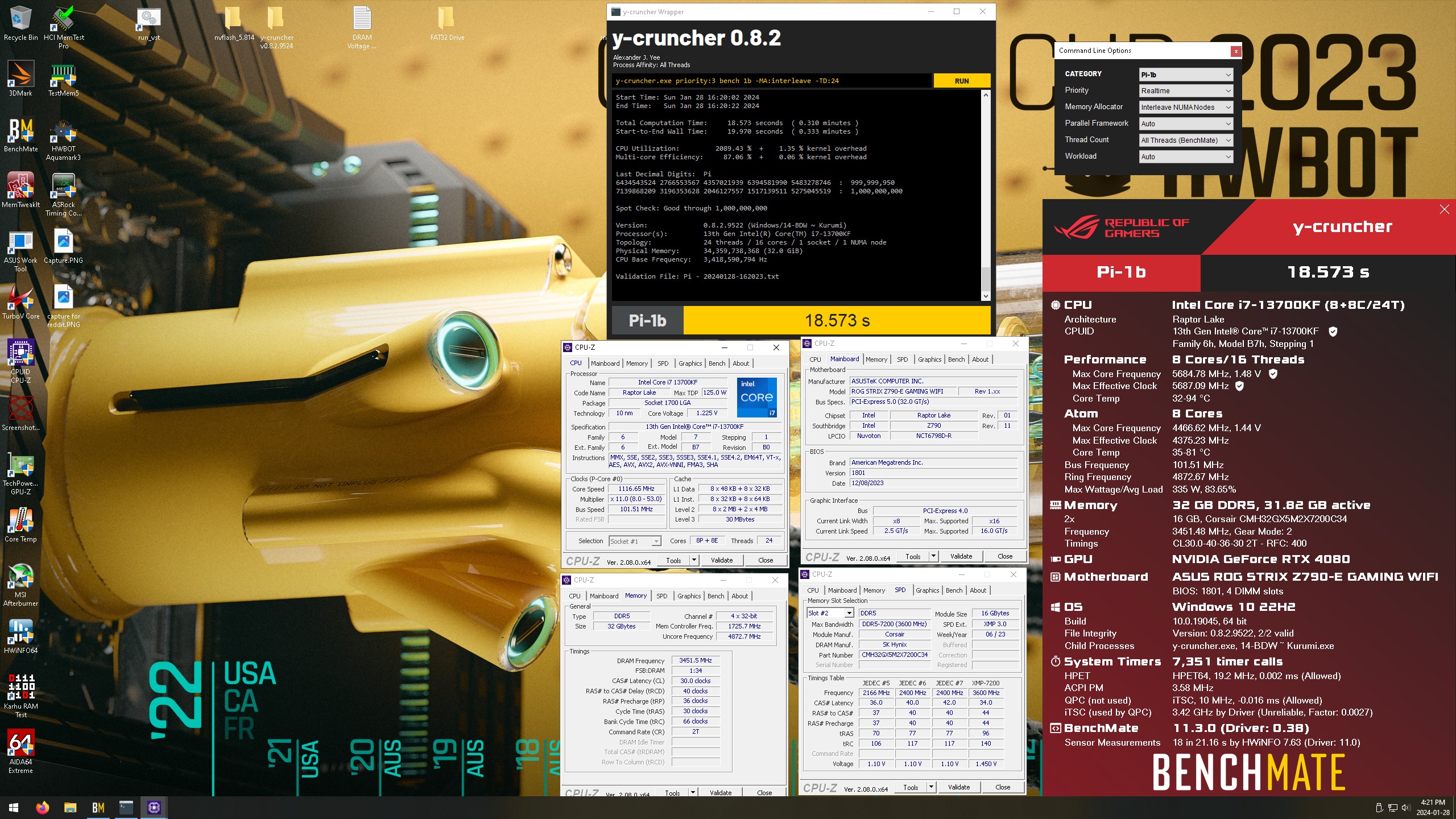Expand the Workload Auto dropdown
The width and height of the screenshot is (1456, 819).
point(1186,157)
